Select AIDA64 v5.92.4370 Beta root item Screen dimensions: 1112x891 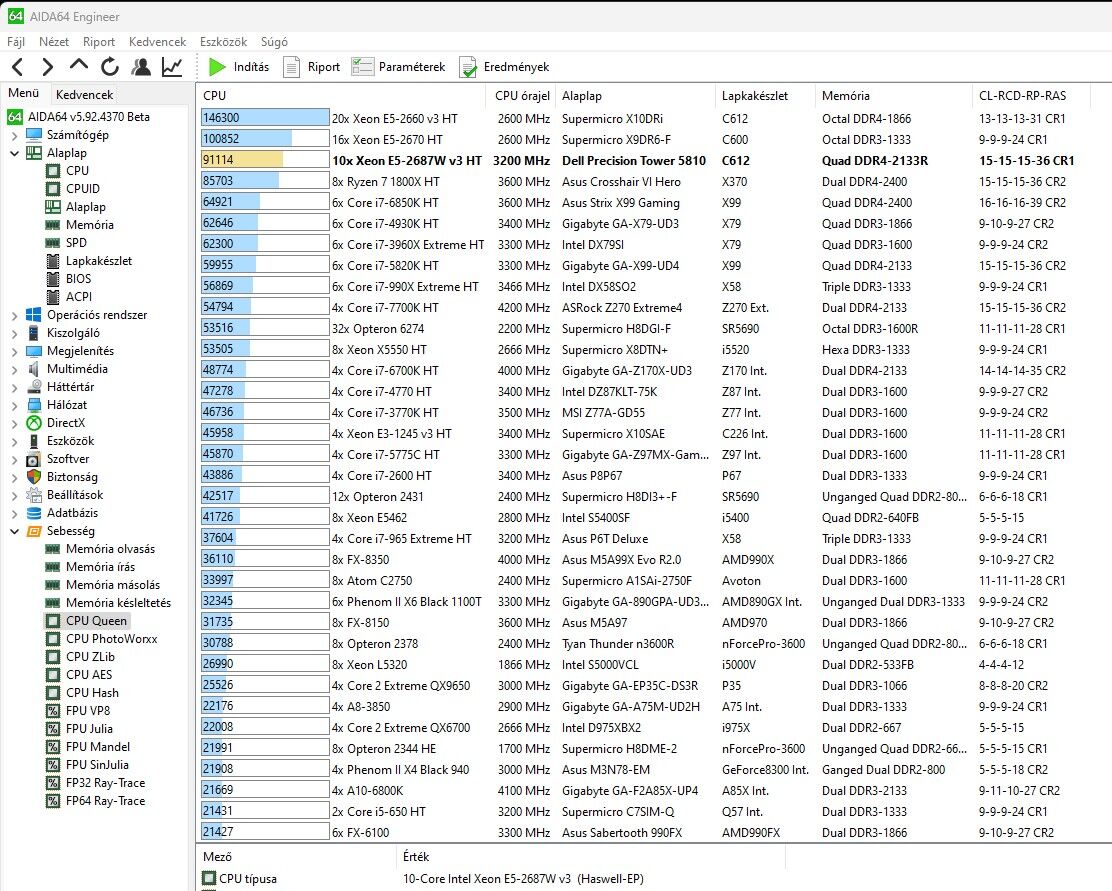pyautogui.click(x=79, y=116)
